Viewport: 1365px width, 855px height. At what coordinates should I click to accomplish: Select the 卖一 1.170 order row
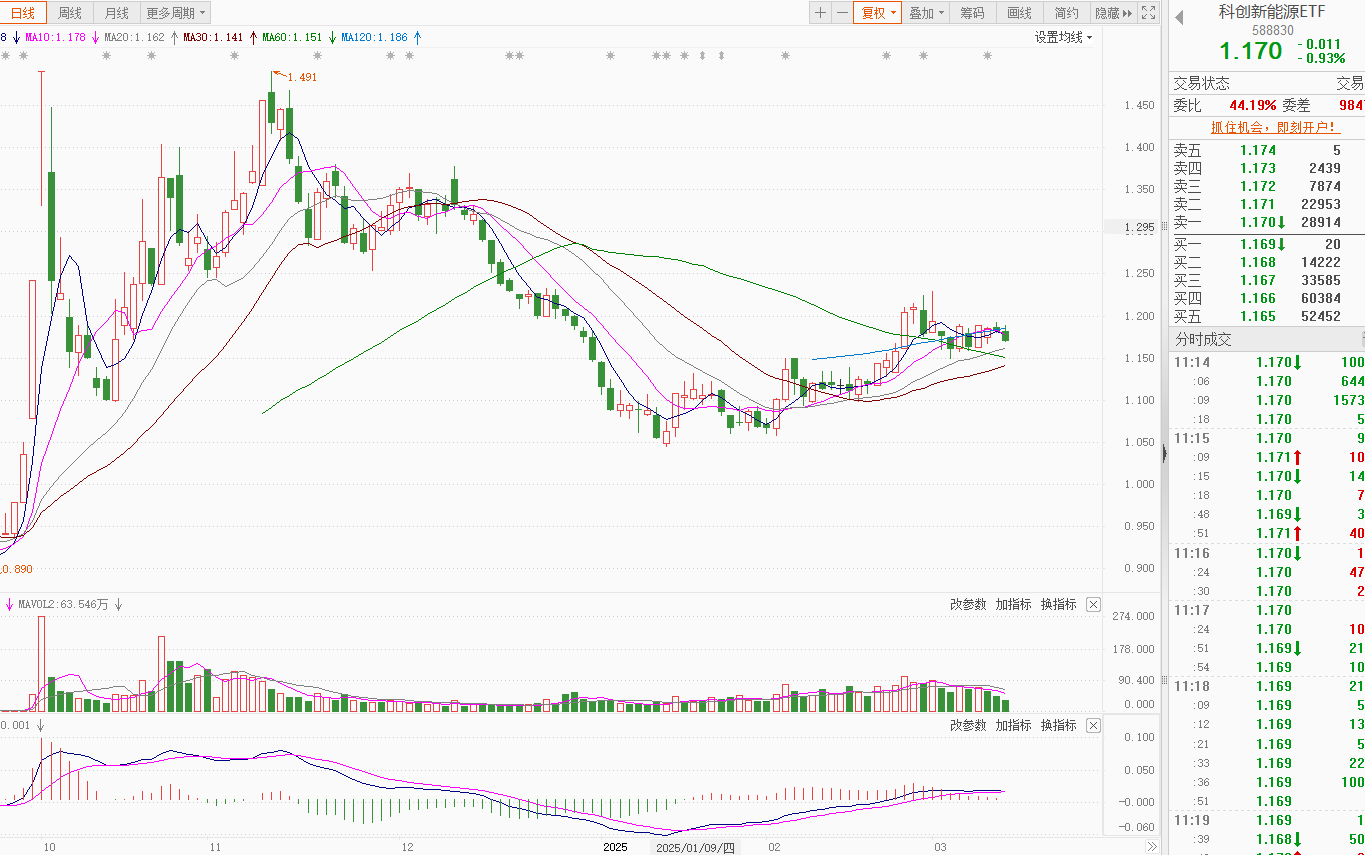click(x=1268, y=222)
